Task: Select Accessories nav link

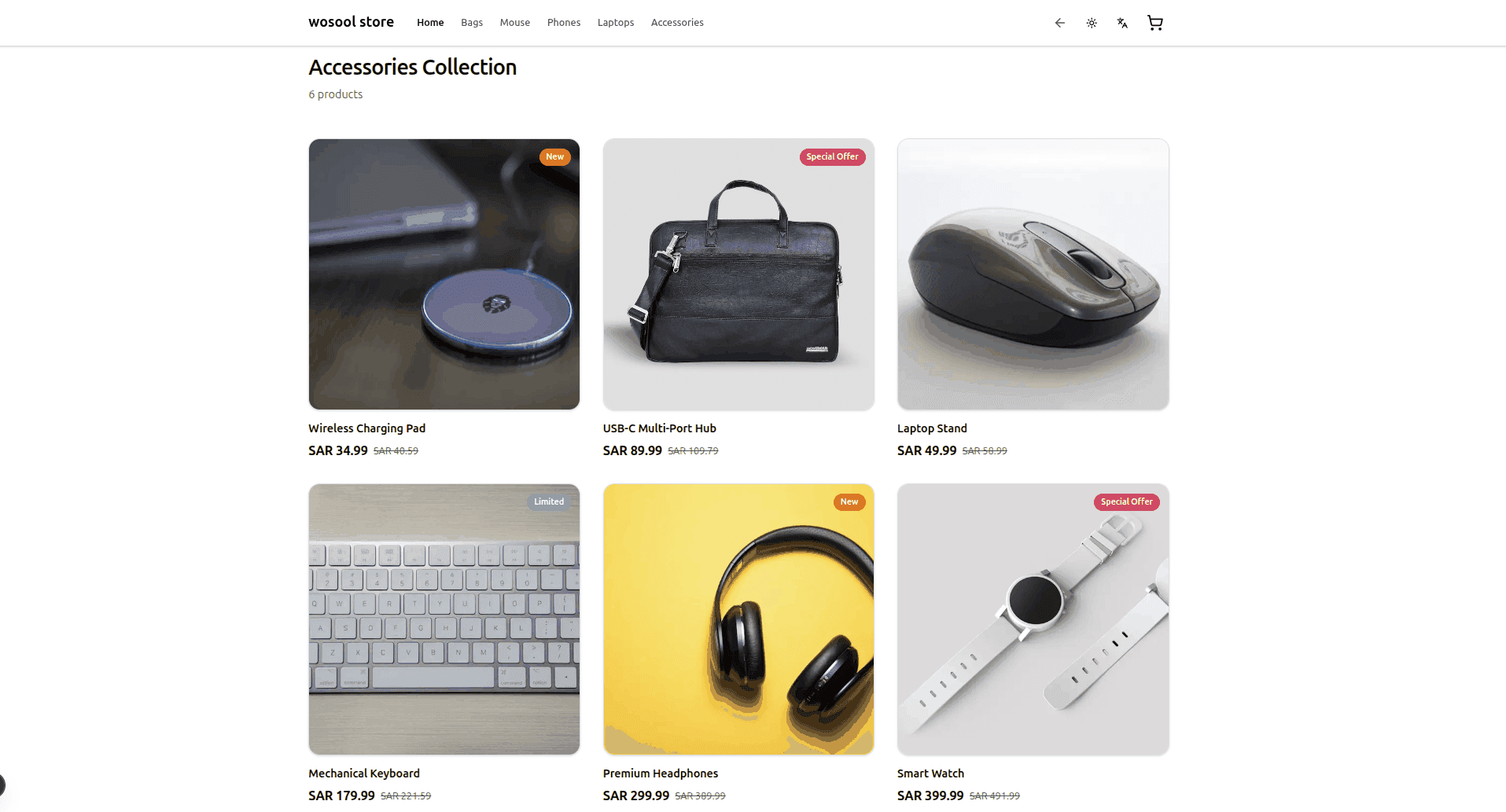Action: [677, 23]
